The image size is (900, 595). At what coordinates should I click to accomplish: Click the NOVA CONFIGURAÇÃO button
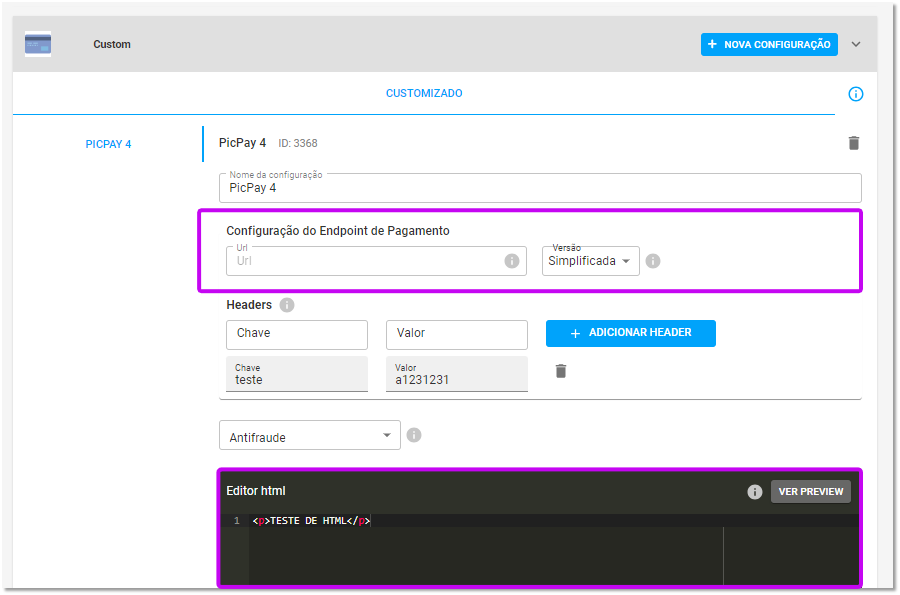tap(769, 44)
